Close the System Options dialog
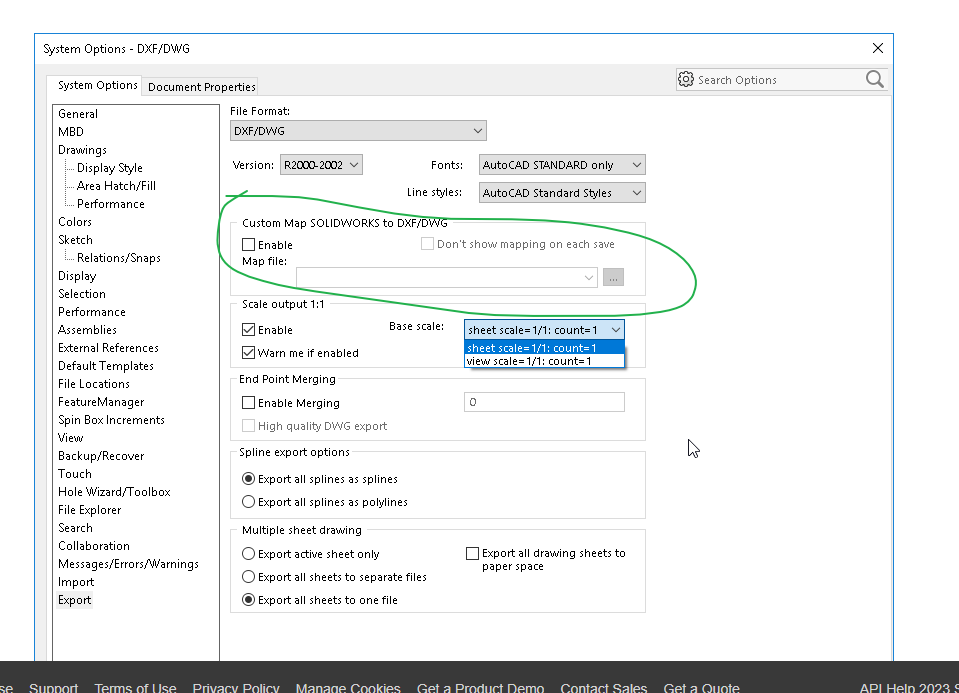Viewport: 959px width, 693px height. [x=878, y=48]
